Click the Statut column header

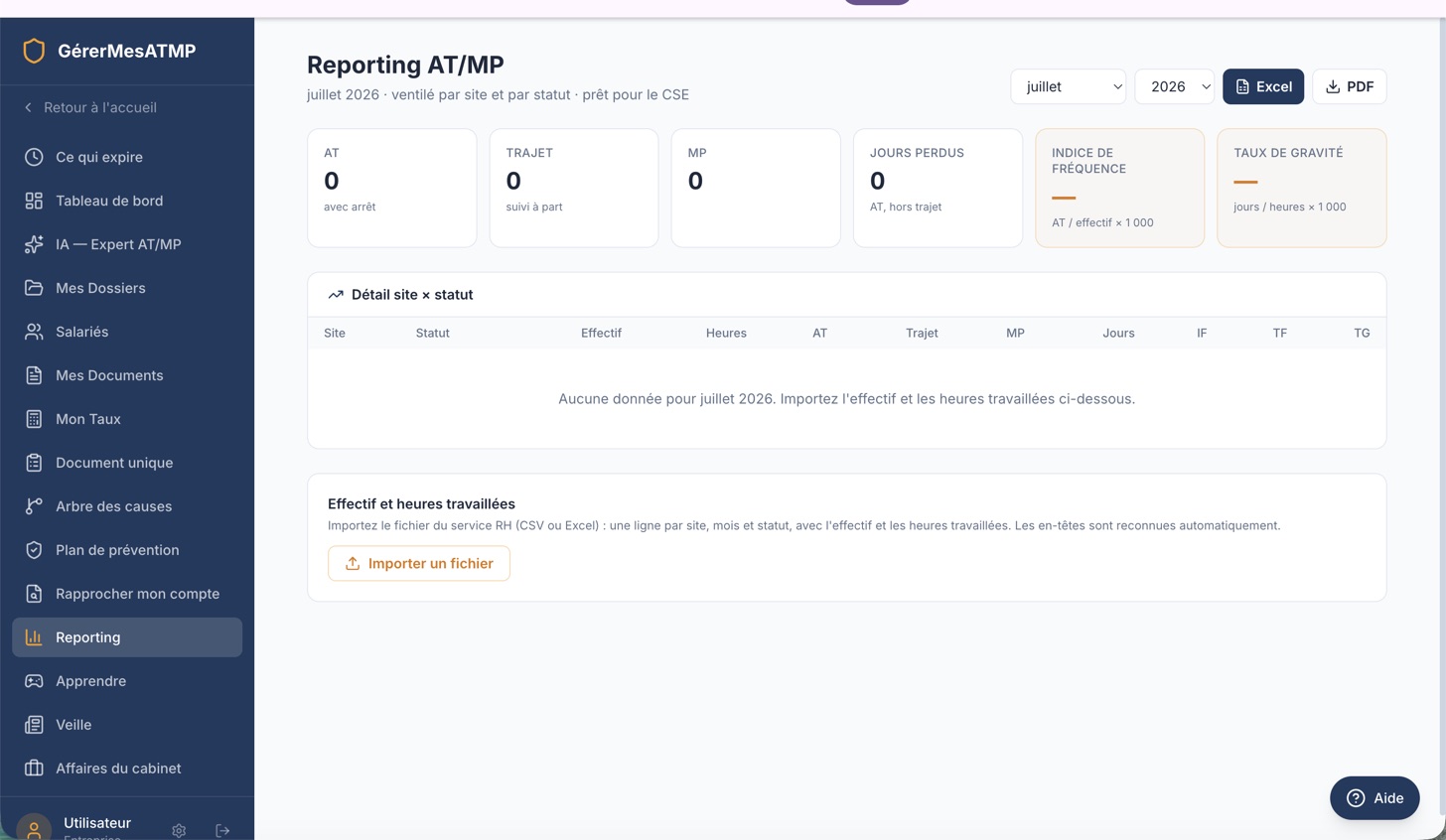coord(432,334)
